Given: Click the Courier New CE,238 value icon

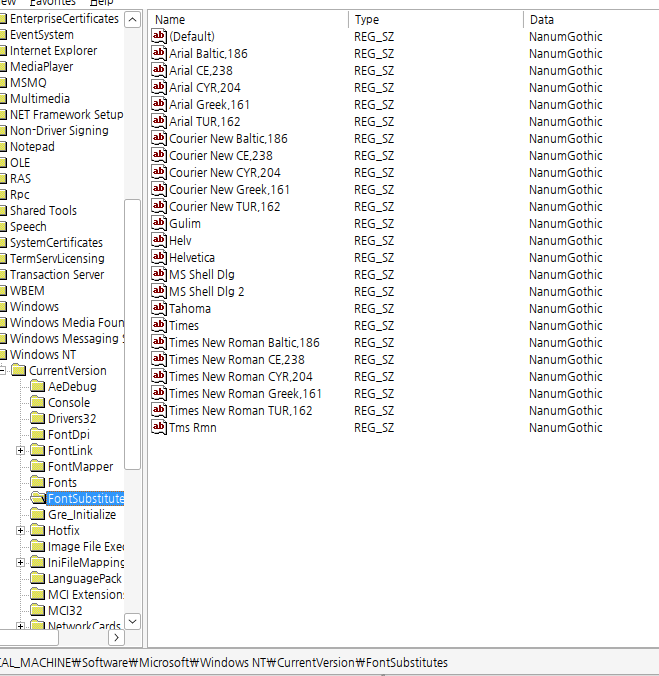Looking at the screenshot, I should pyautogui.click(x=159, y=155).
